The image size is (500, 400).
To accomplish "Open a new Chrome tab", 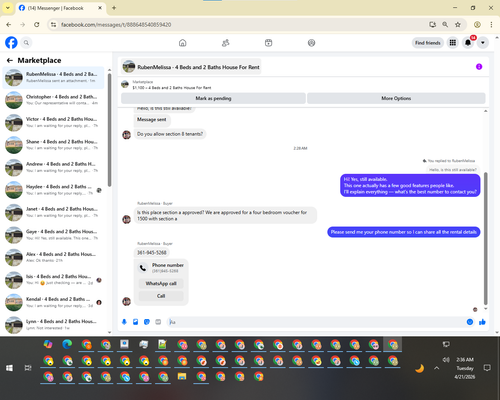I will [x=114, y=8].
